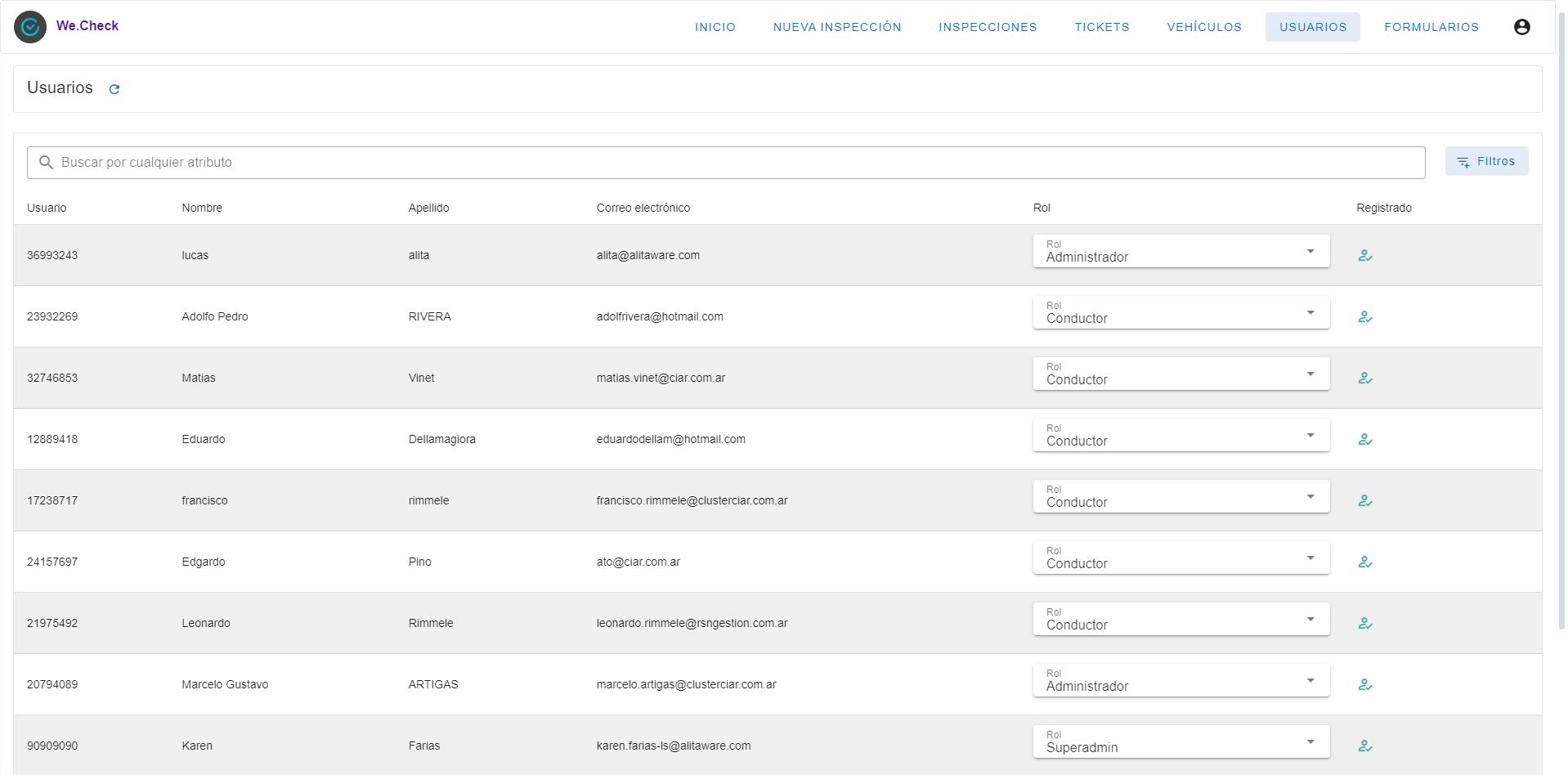
Task: Click registered icon for Eduardo Dellamagiora
Action: click(x=1364, y=440)
